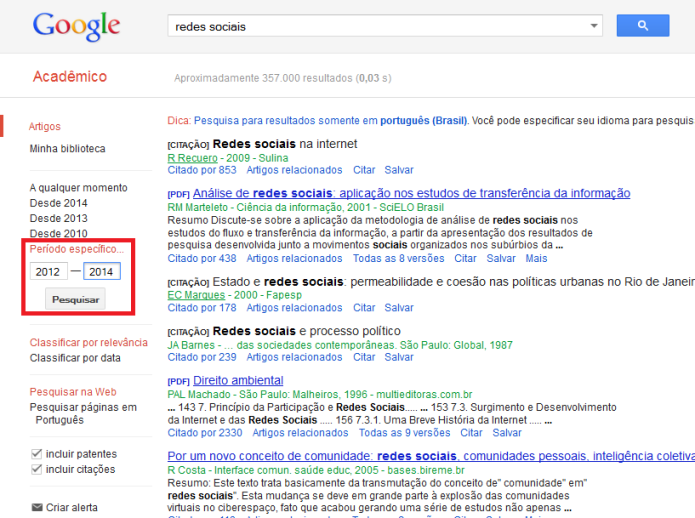Select Período específico option
695x518 pixels.
(x=77, y=249)
